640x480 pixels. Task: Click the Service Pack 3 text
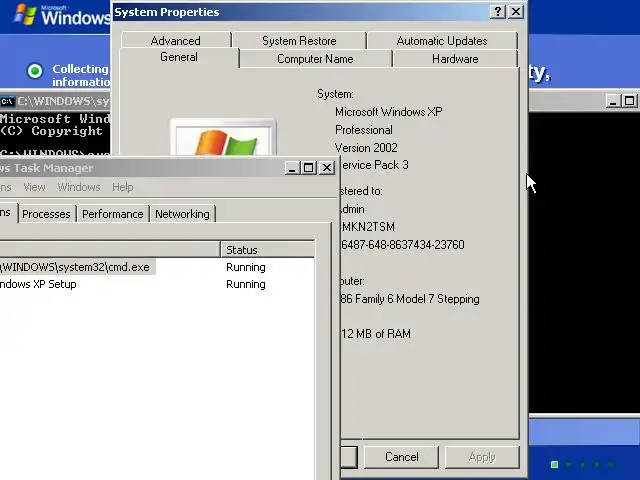[x=374, y=165]
